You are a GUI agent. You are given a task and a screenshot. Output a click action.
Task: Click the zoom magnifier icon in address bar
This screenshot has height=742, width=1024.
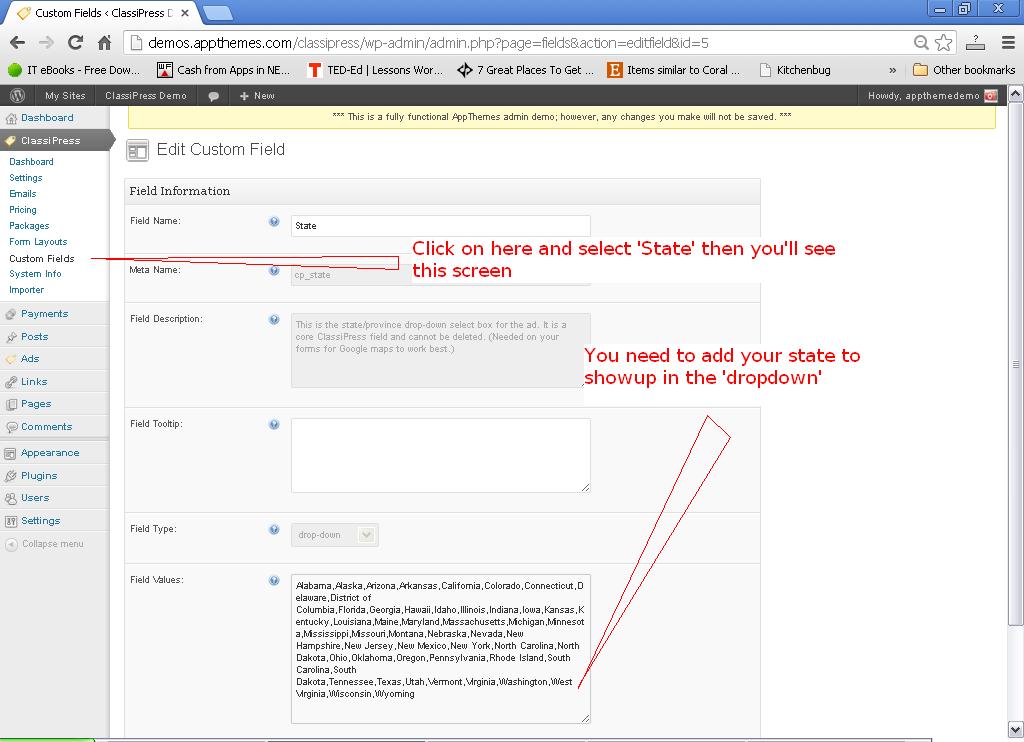click(921, 43)
